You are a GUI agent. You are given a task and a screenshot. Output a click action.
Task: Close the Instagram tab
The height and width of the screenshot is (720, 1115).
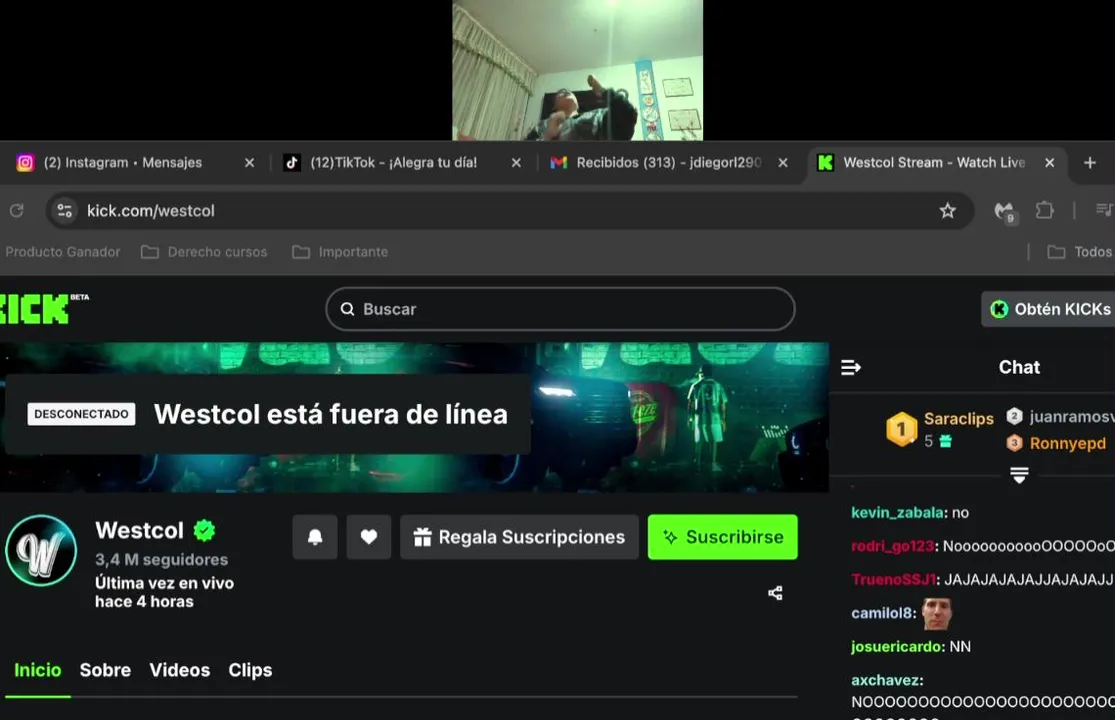250,163
